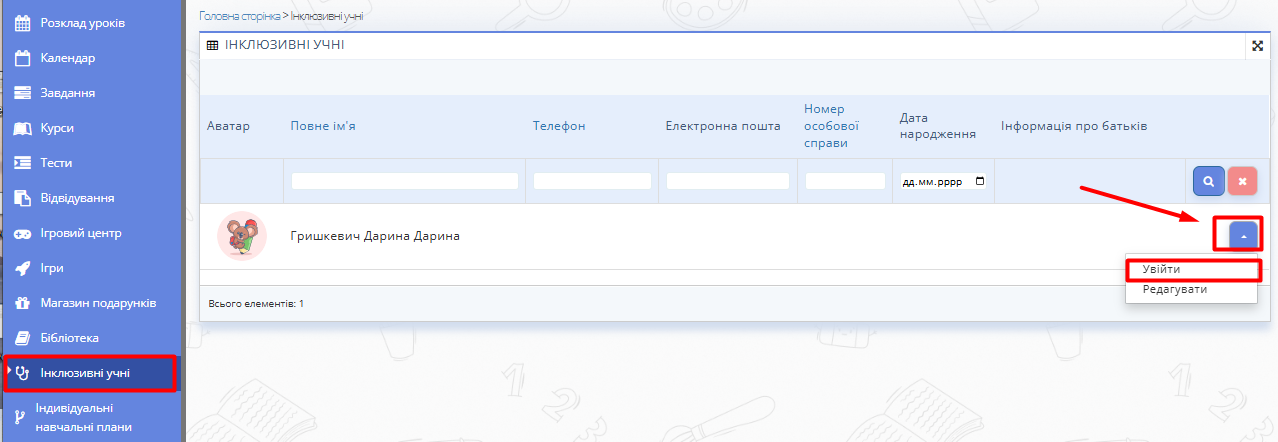Image resolution: width=1278 pixels, height=442 pixels.
Task: Click the Ігри rocket icon
Action: point(23,268)
